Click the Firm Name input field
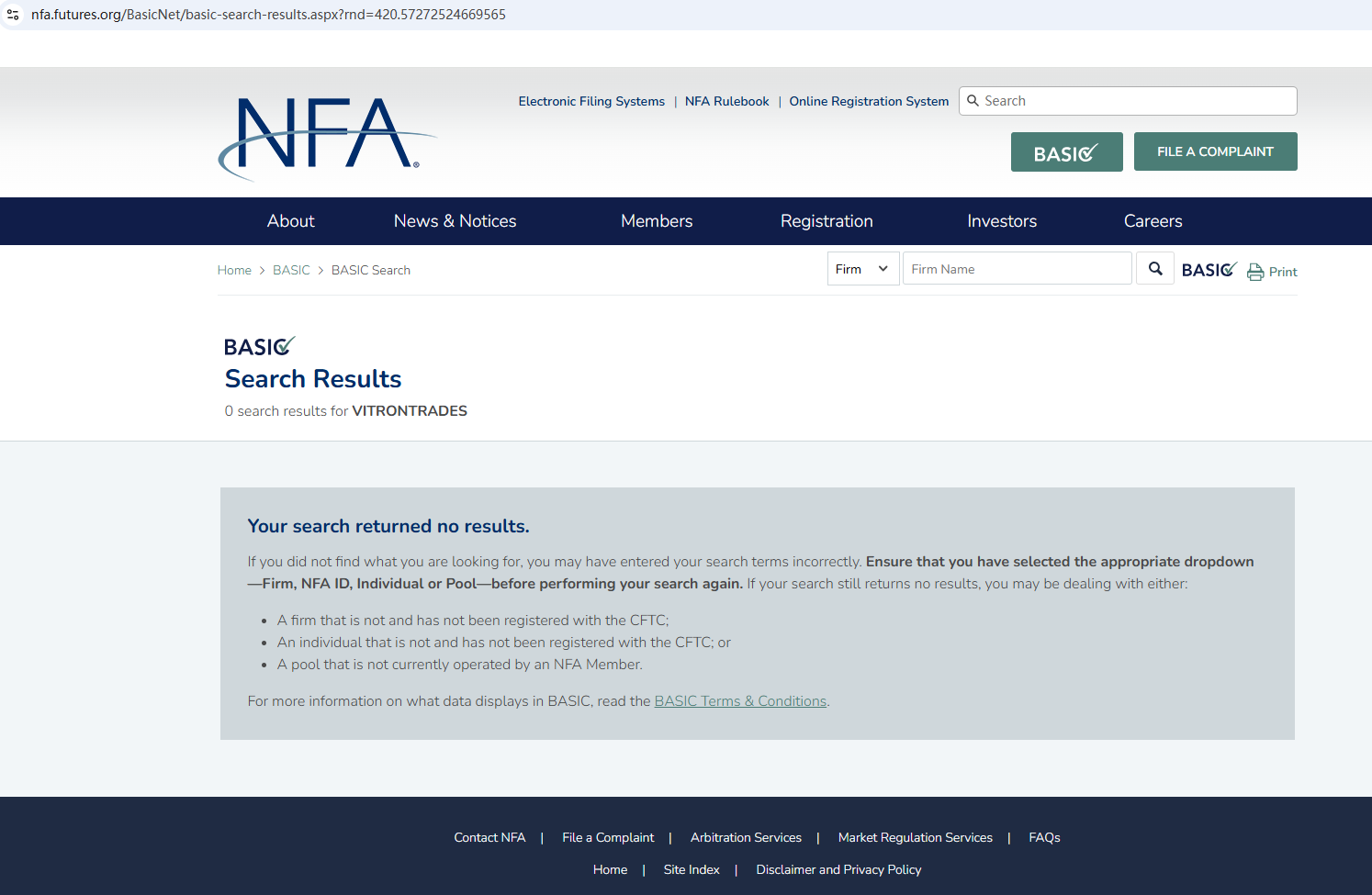Image resolution: width=1372 pixels, height=895 pixels. [x=1017, y=269]
